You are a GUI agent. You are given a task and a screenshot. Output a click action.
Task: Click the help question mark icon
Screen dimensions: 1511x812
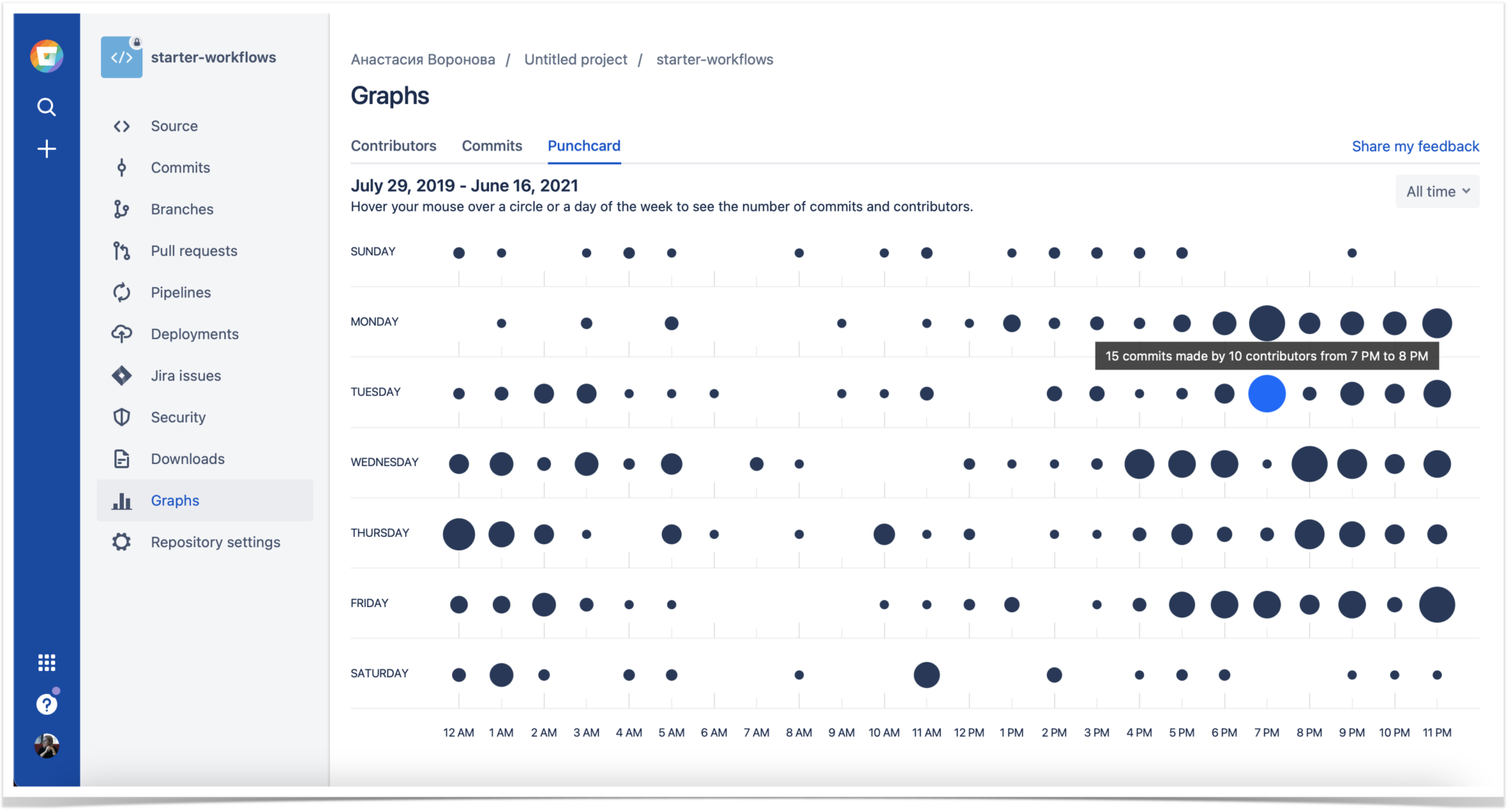coord(46,704)
